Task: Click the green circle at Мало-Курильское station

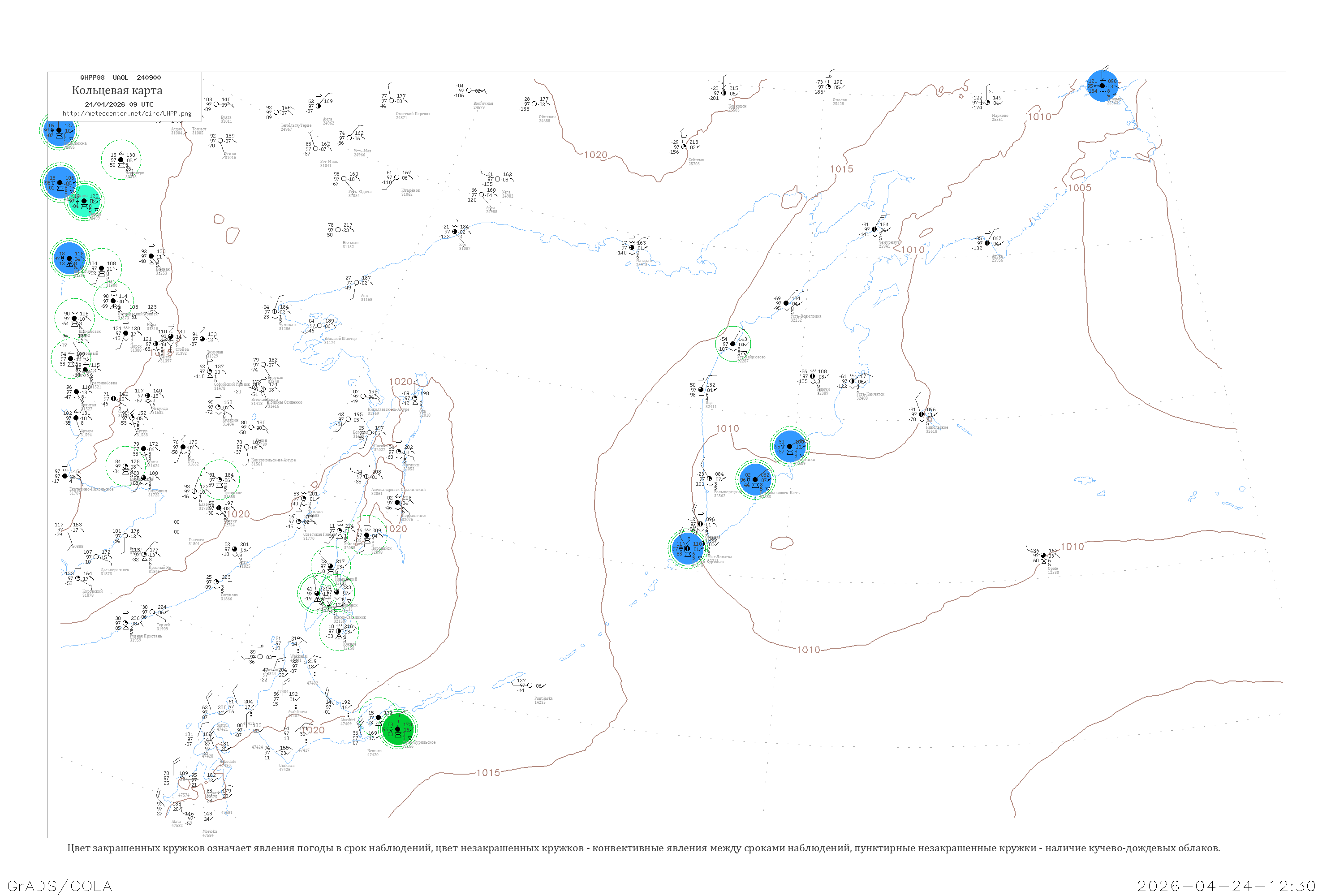Action: coord(398,730)
